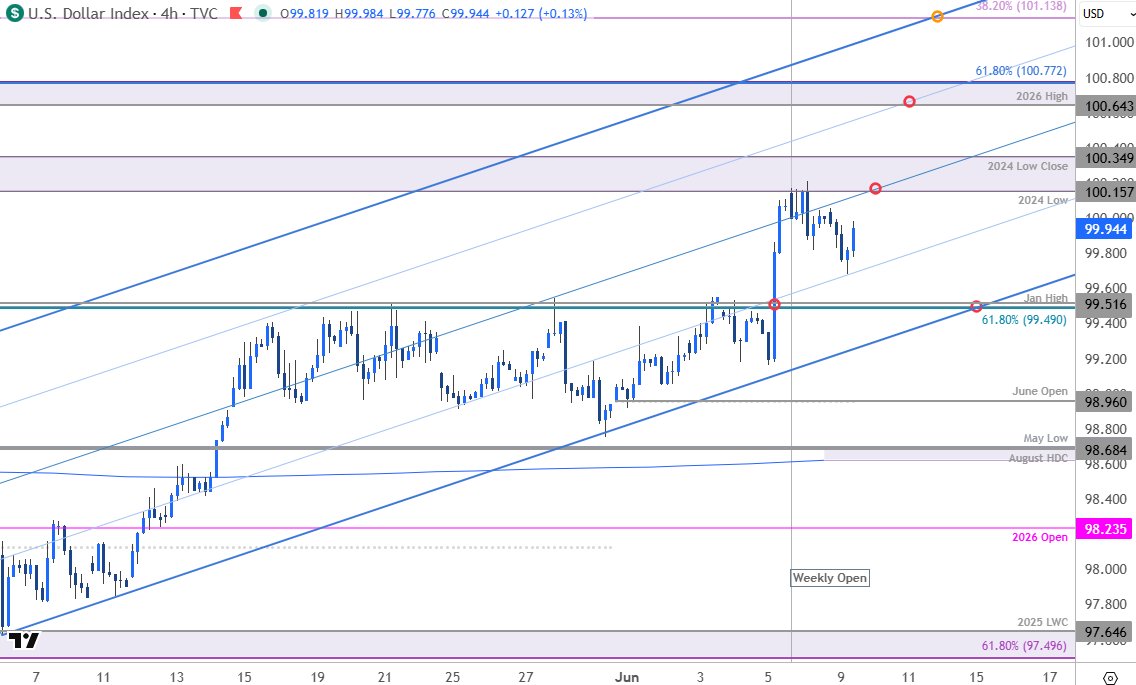Click red circle marker on 2024 Low line
The height and width of the screenshot is (685, 1136).
[875, 188]
